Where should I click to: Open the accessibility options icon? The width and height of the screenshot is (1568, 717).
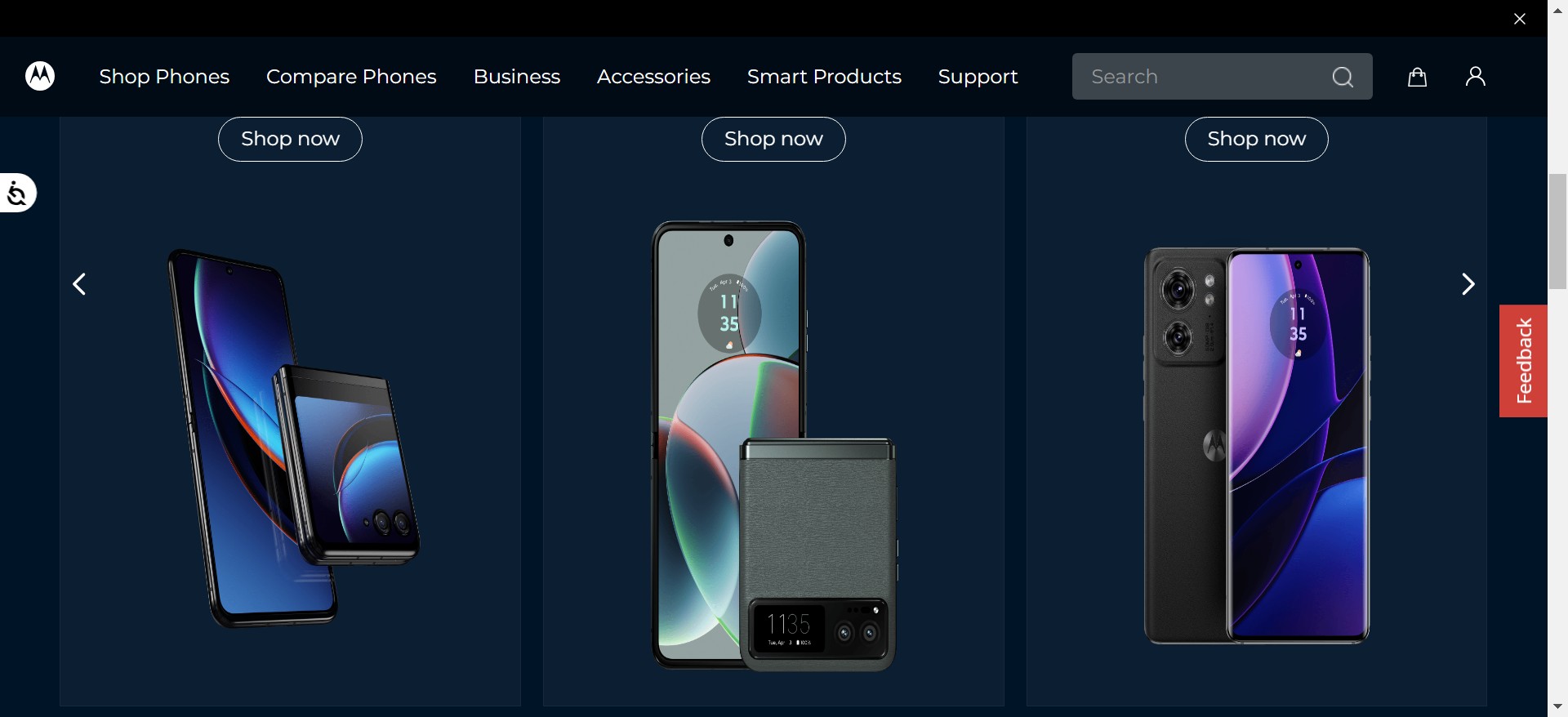17,194
